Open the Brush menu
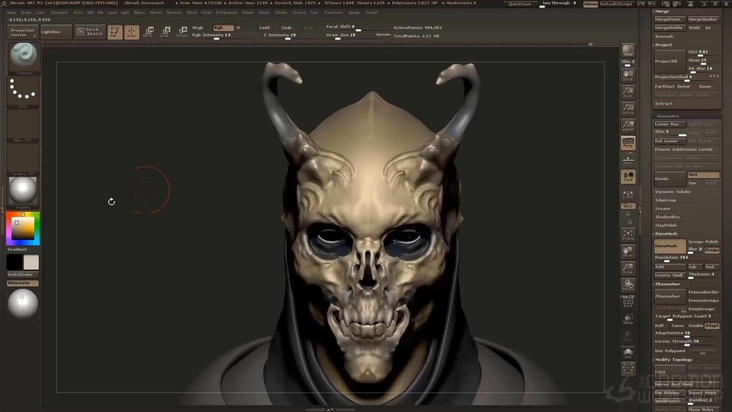732x412 pixels. pos(26,13)
